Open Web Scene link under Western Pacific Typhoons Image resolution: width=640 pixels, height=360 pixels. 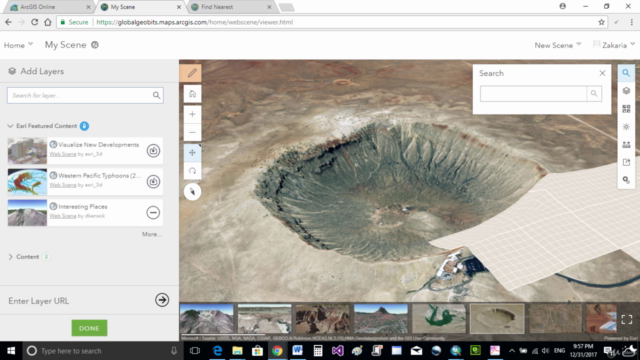63,185
